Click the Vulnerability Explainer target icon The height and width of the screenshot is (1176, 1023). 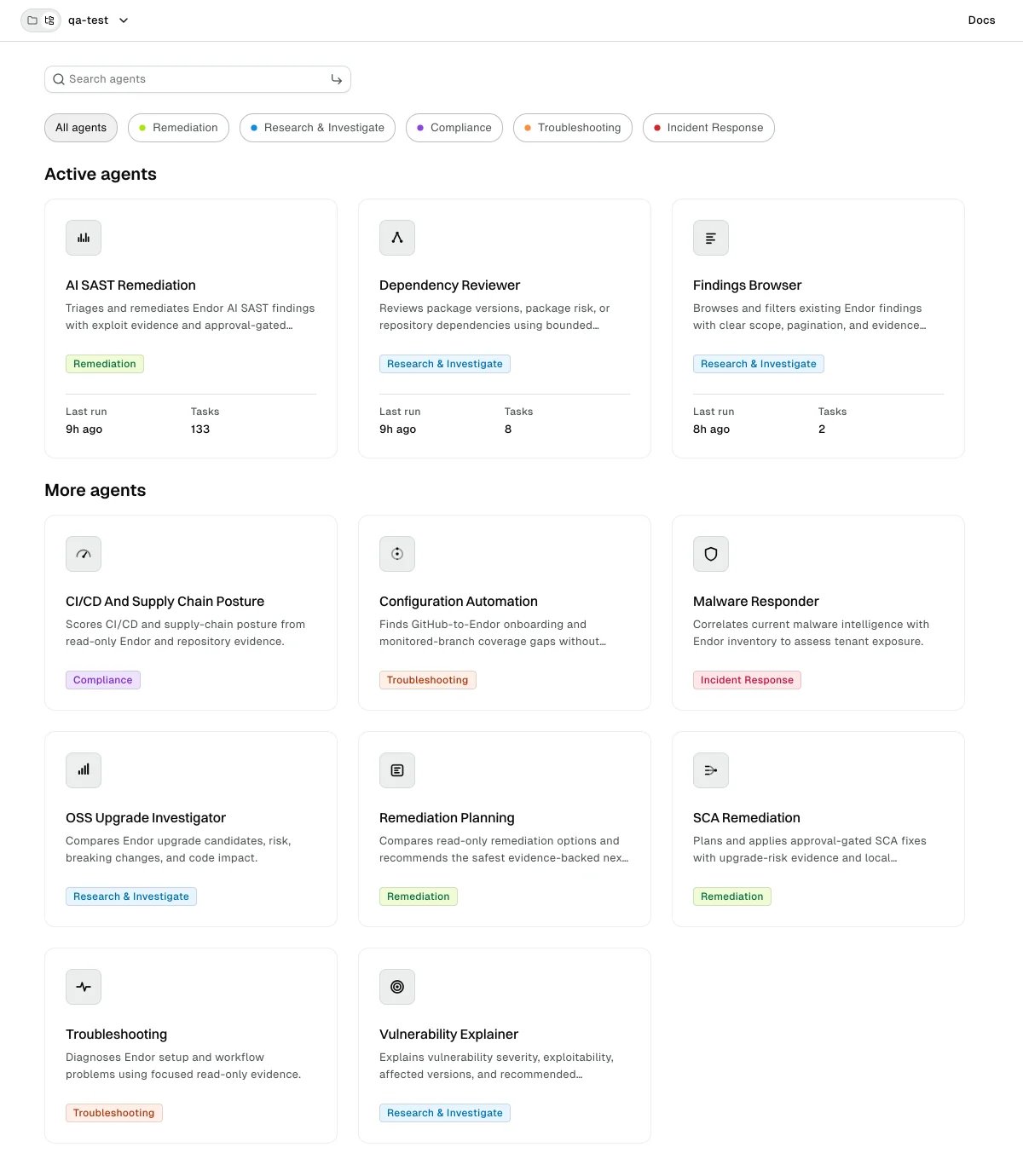(x=397, y=987)
